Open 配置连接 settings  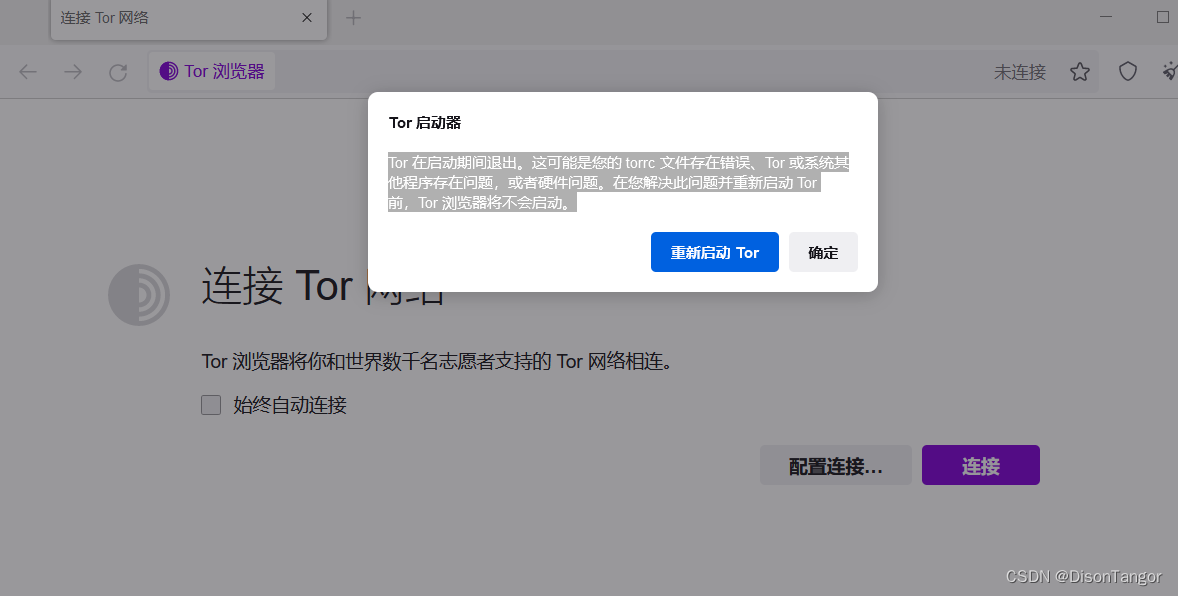pyautogui.click(x=836, y=465)
